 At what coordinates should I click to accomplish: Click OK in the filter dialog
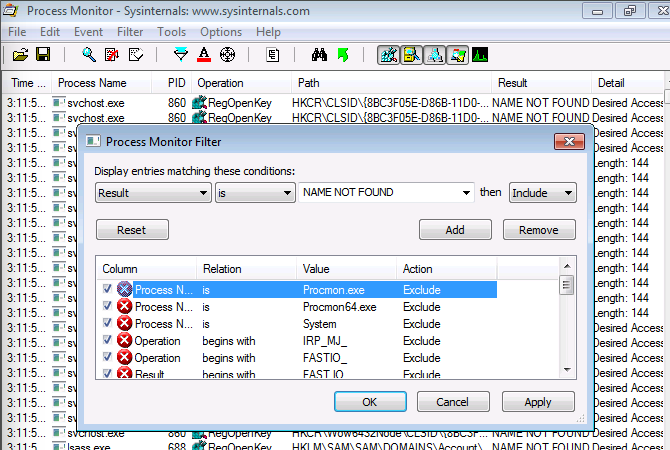370,402
